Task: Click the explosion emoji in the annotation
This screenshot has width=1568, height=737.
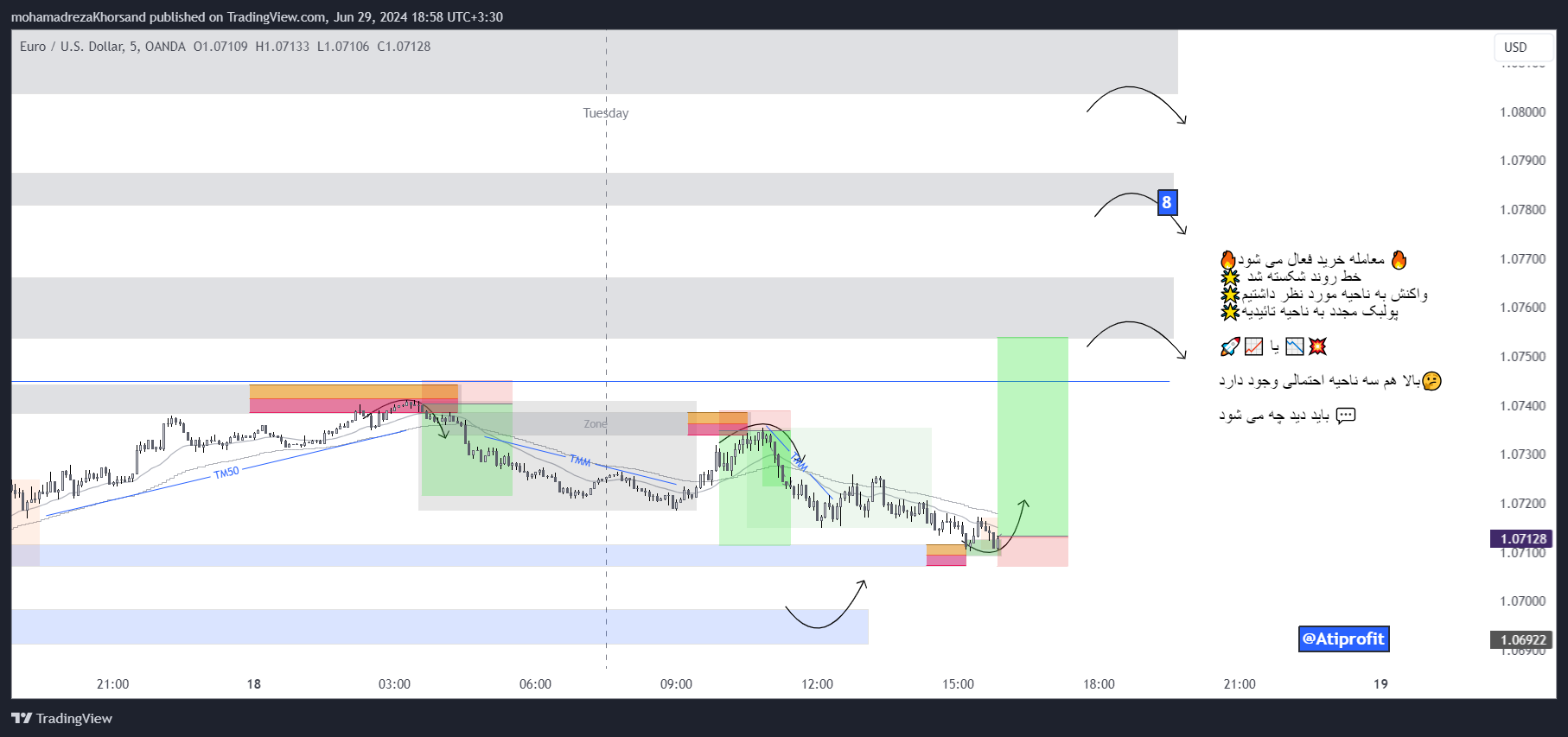Action: click(1317, 346)
